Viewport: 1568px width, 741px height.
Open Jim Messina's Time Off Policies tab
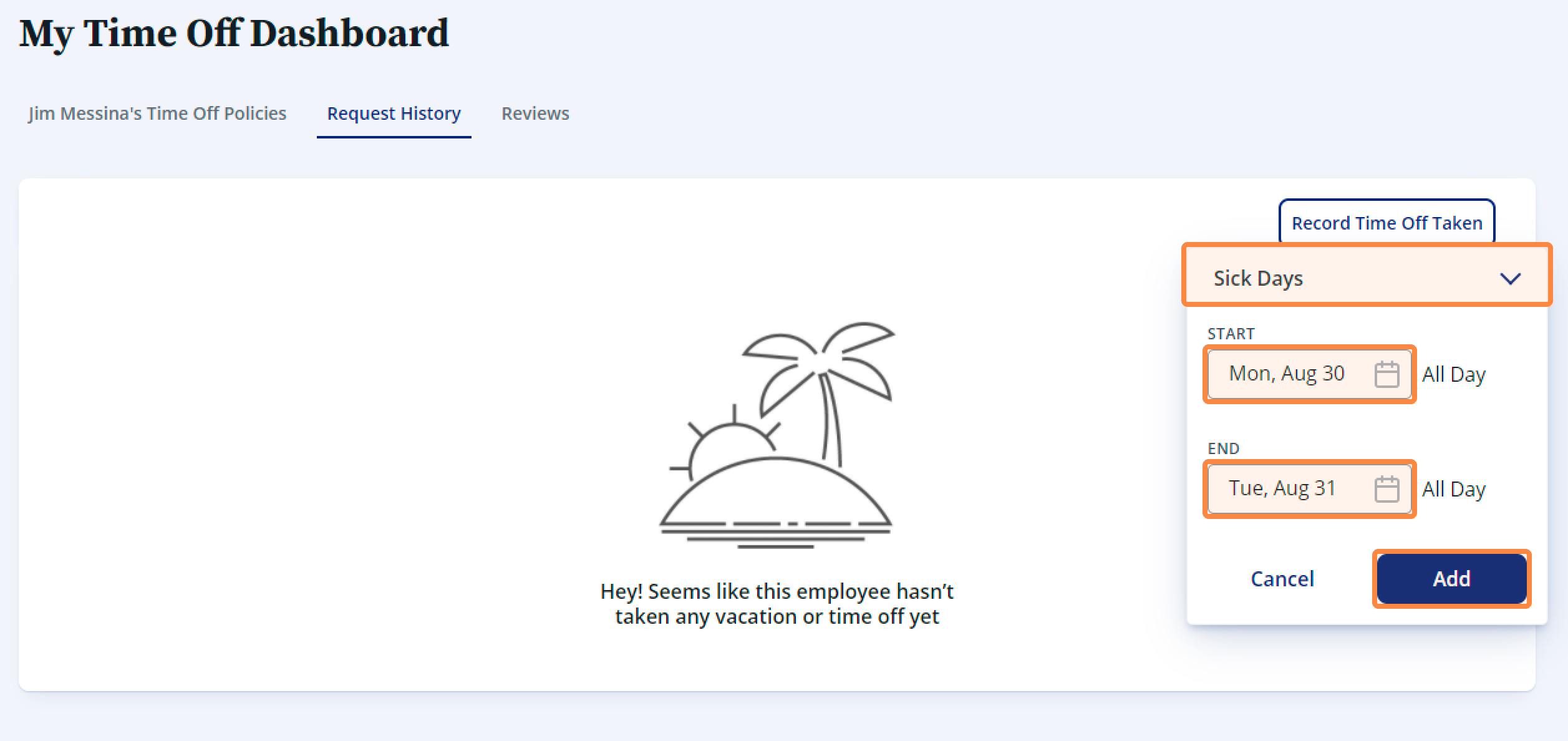(157, 114)
